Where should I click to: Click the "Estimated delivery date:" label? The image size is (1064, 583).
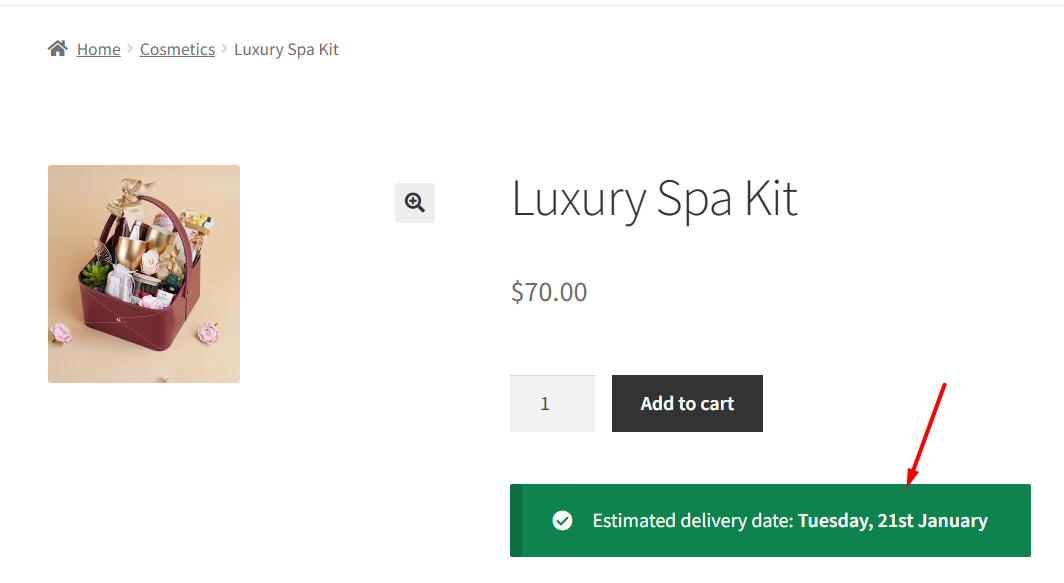pyautogui.click(x=693, y=521)
